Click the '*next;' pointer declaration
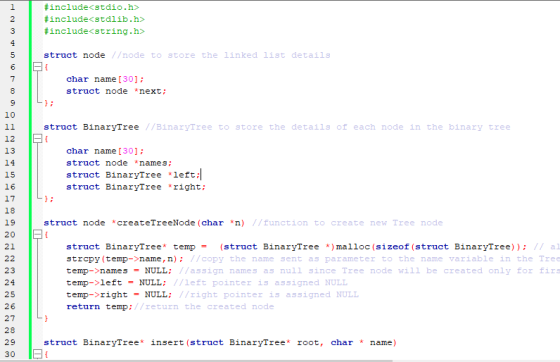Viewport: 560px width, 362px height. coord(150,91)
